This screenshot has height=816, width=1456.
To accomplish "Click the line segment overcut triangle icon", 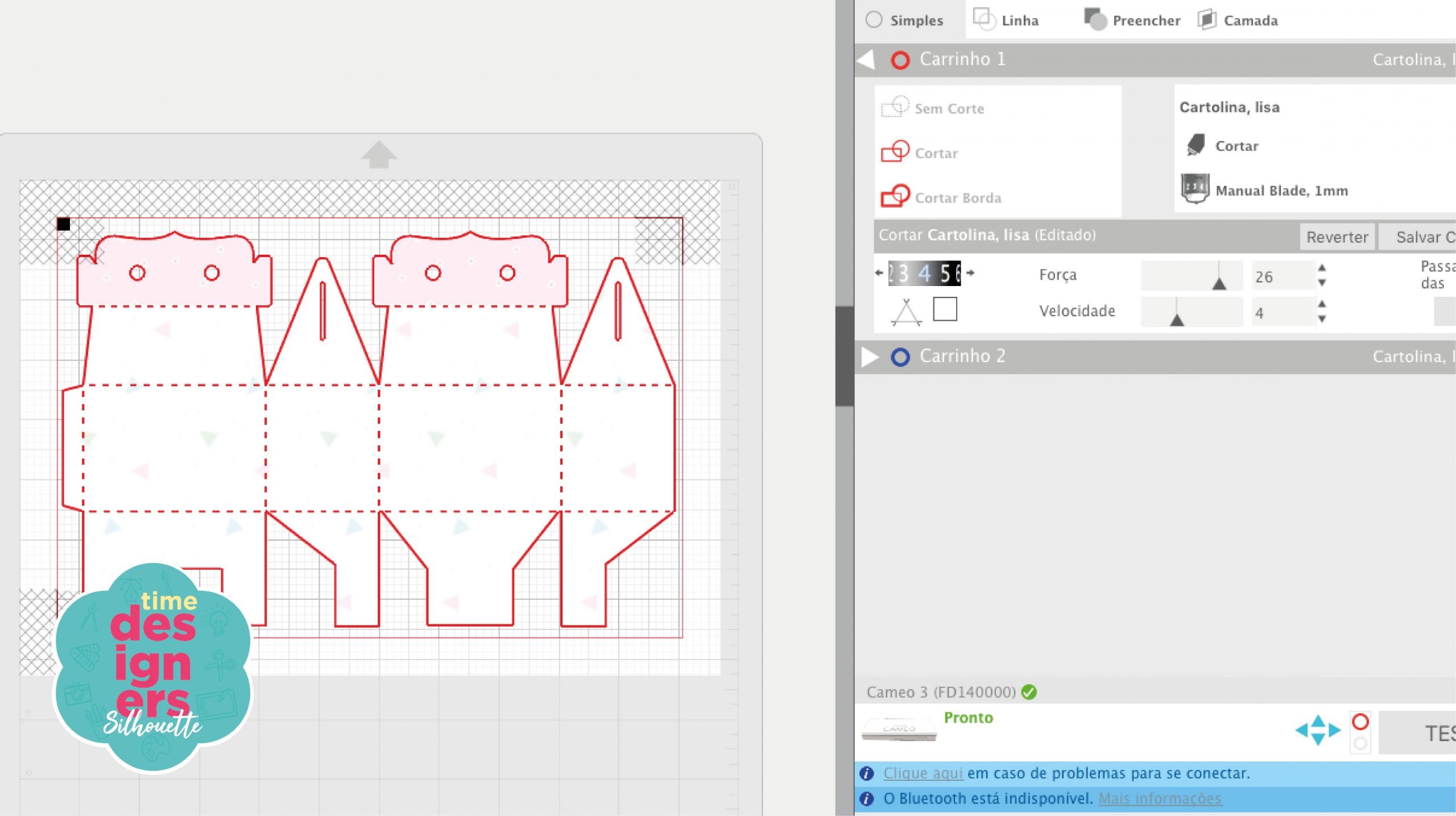I will tap(906, 312).
